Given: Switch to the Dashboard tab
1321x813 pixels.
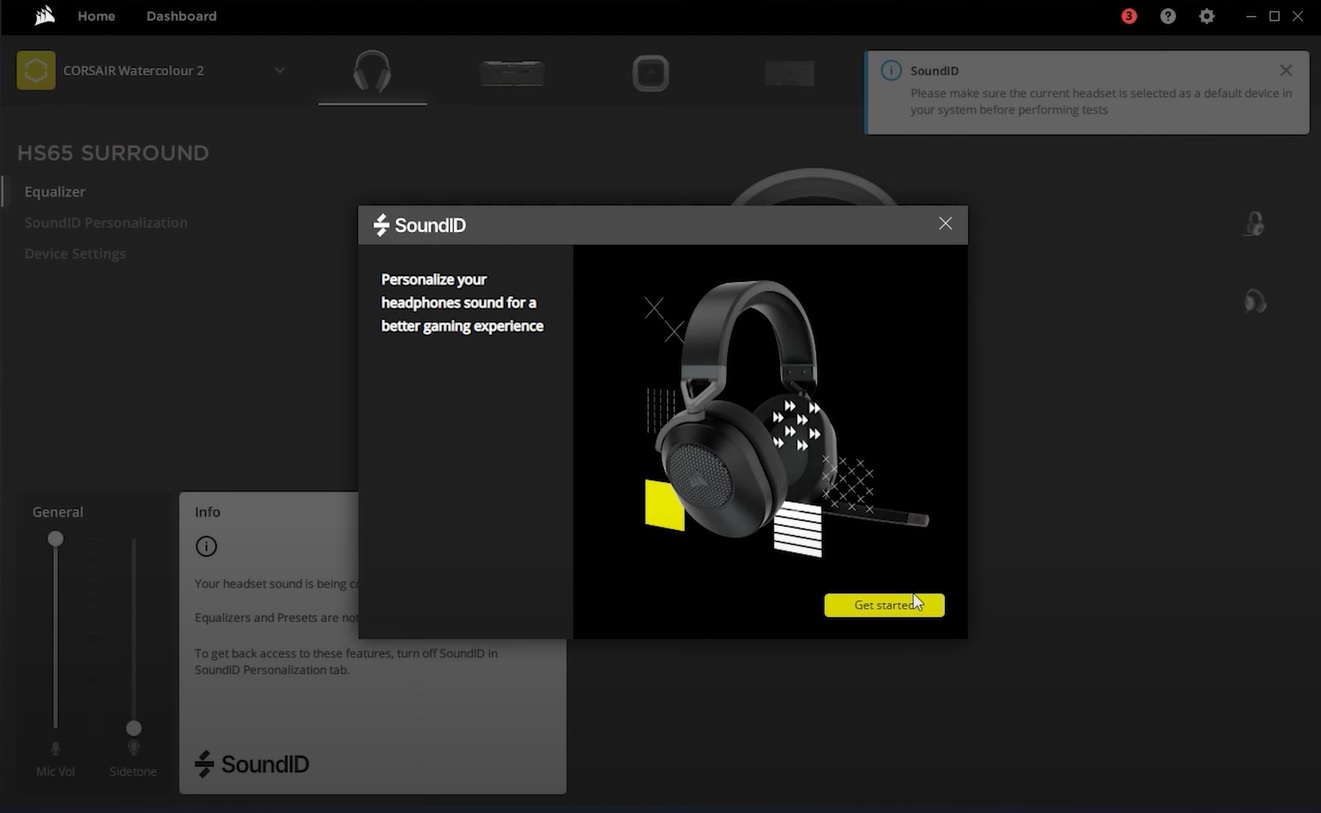Looking at the screenshot, I should (x=181, y=16).
